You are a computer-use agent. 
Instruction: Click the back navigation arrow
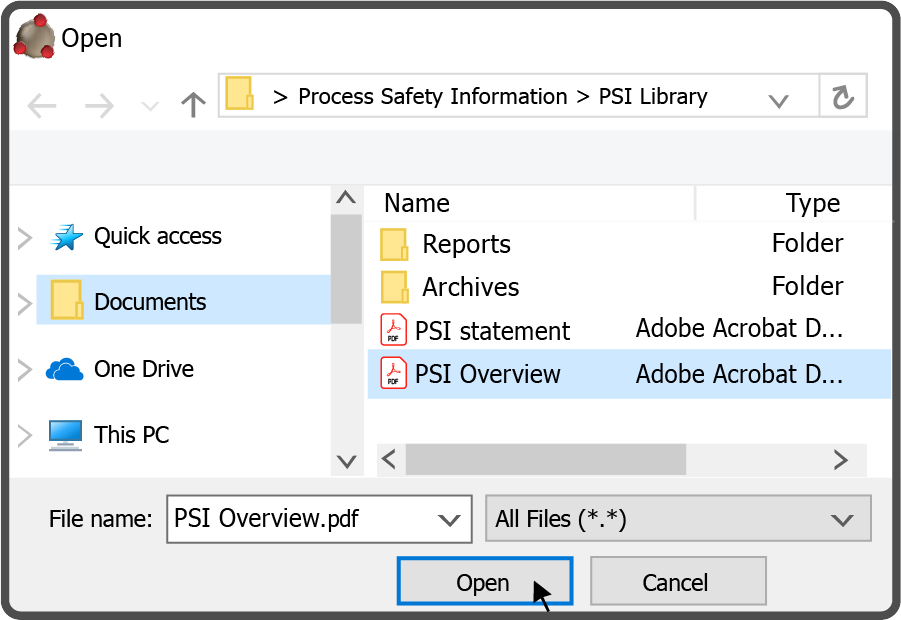42,105
